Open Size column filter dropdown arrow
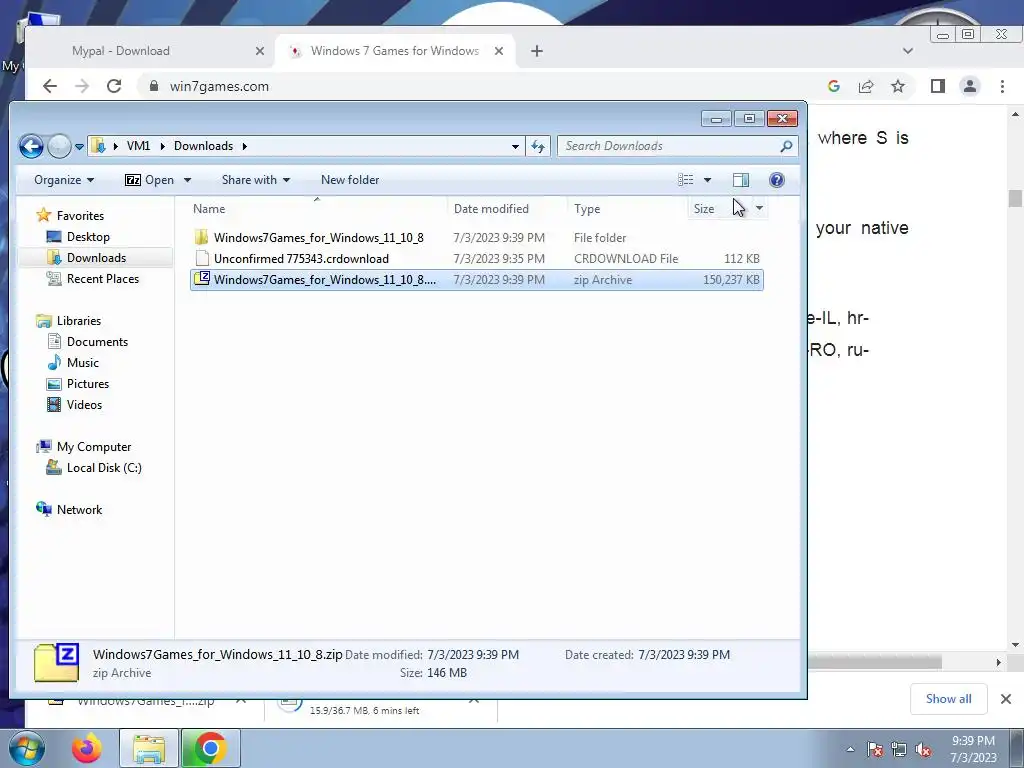This screenshot has width=1024, height=768. tap(759, 209)
